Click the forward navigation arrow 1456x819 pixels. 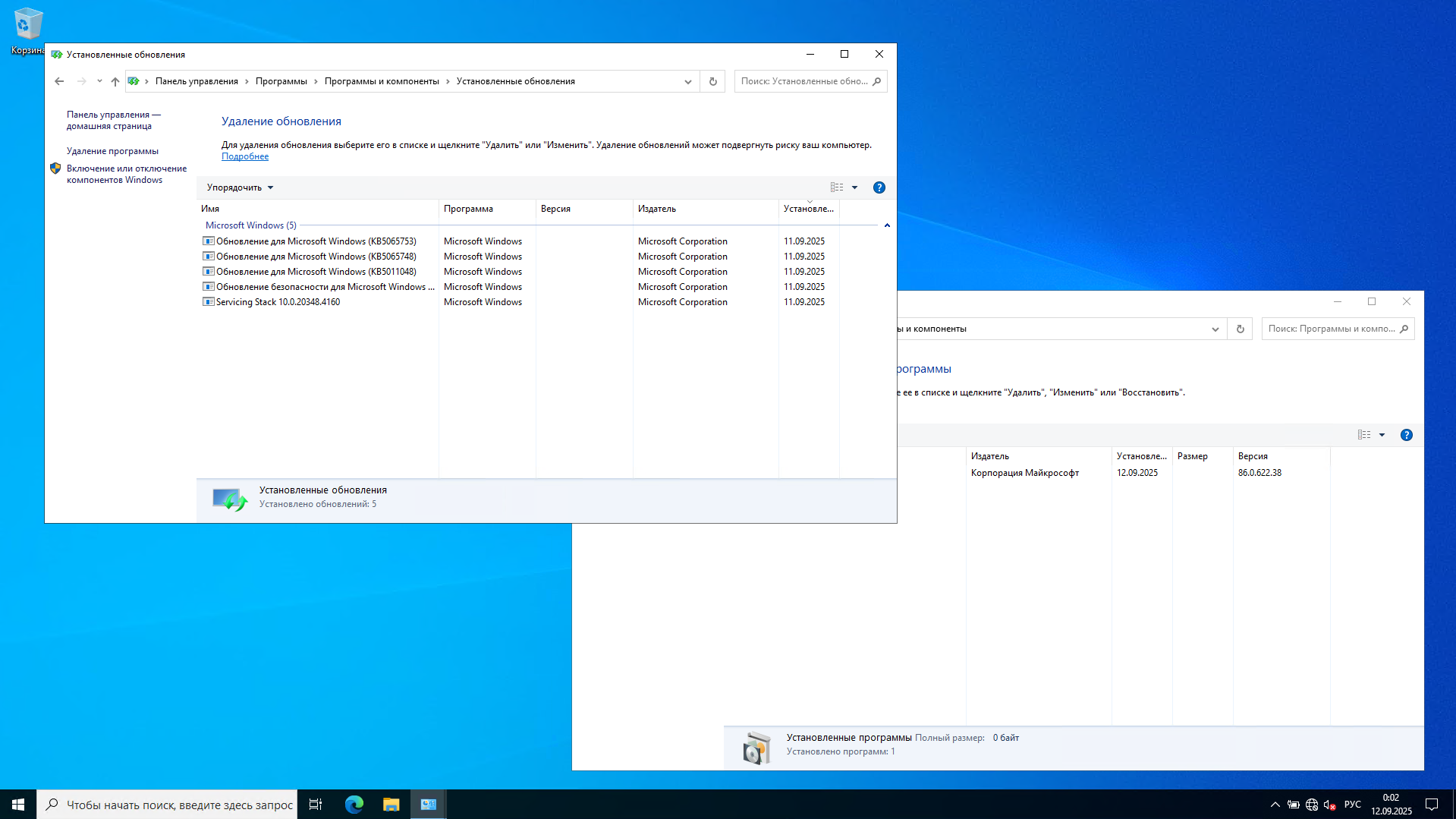click(x=81, y=81)
